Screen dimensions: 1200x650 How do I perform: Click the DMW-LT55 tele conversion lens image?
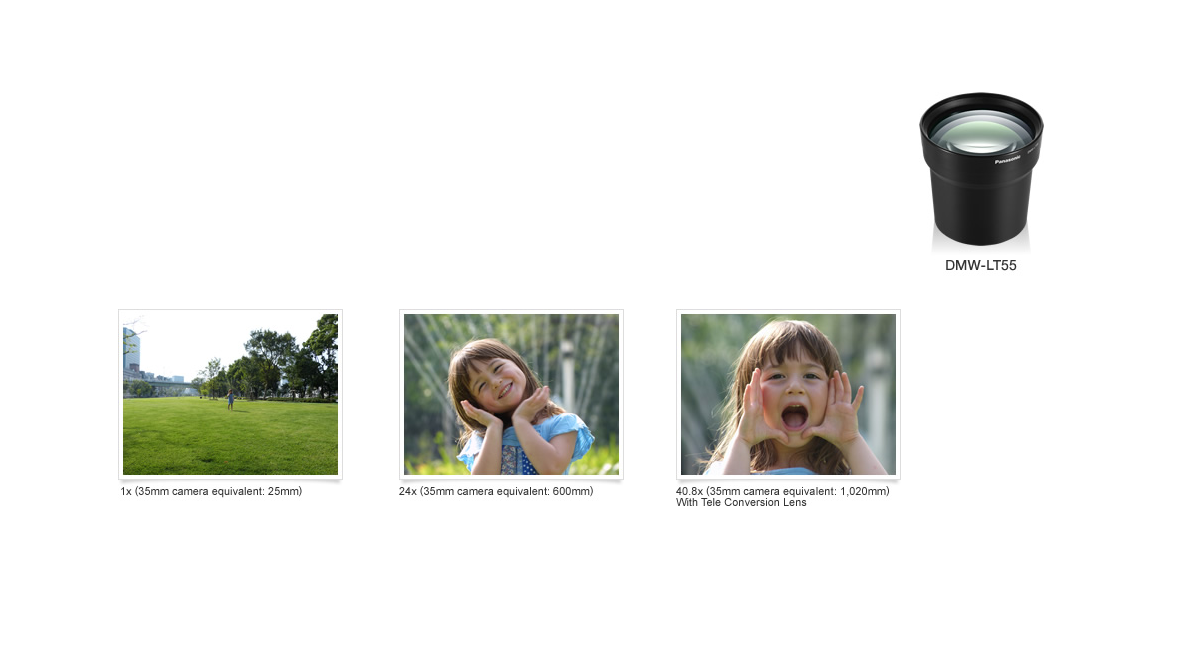[981, 172]
